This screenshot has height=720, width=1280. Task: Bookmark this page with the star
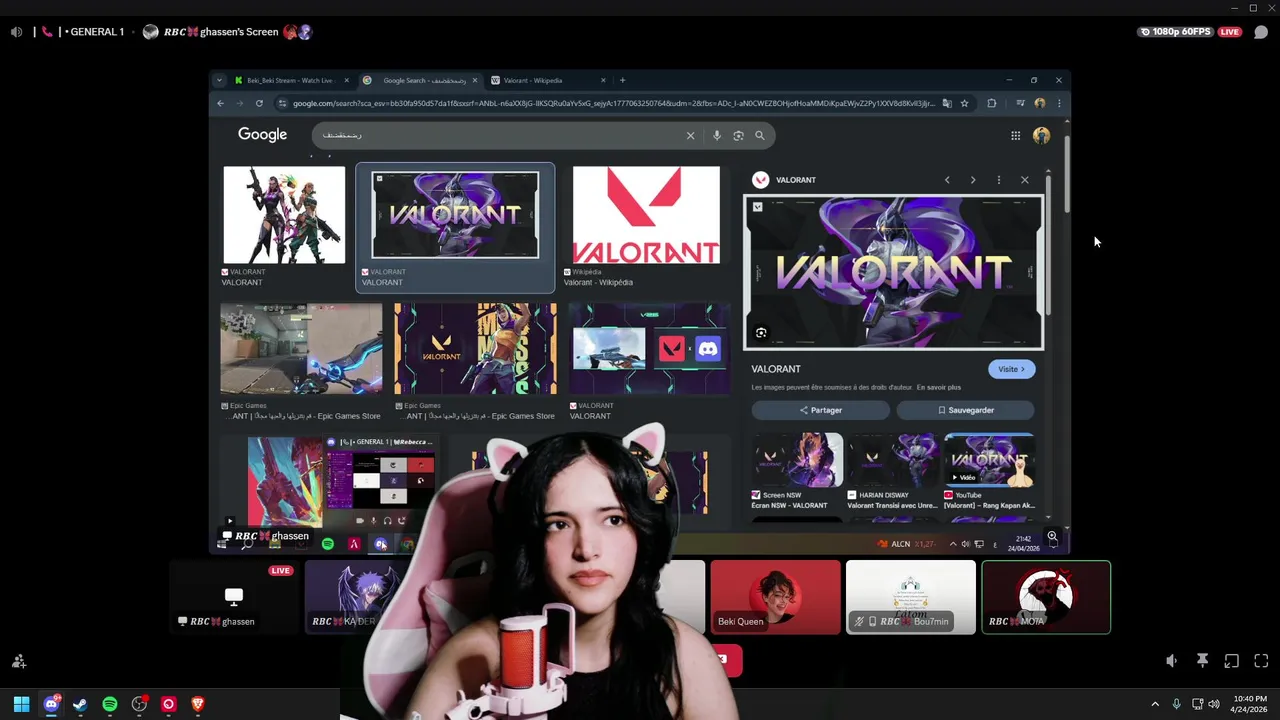pyautogui.click(x=964, y=103)
